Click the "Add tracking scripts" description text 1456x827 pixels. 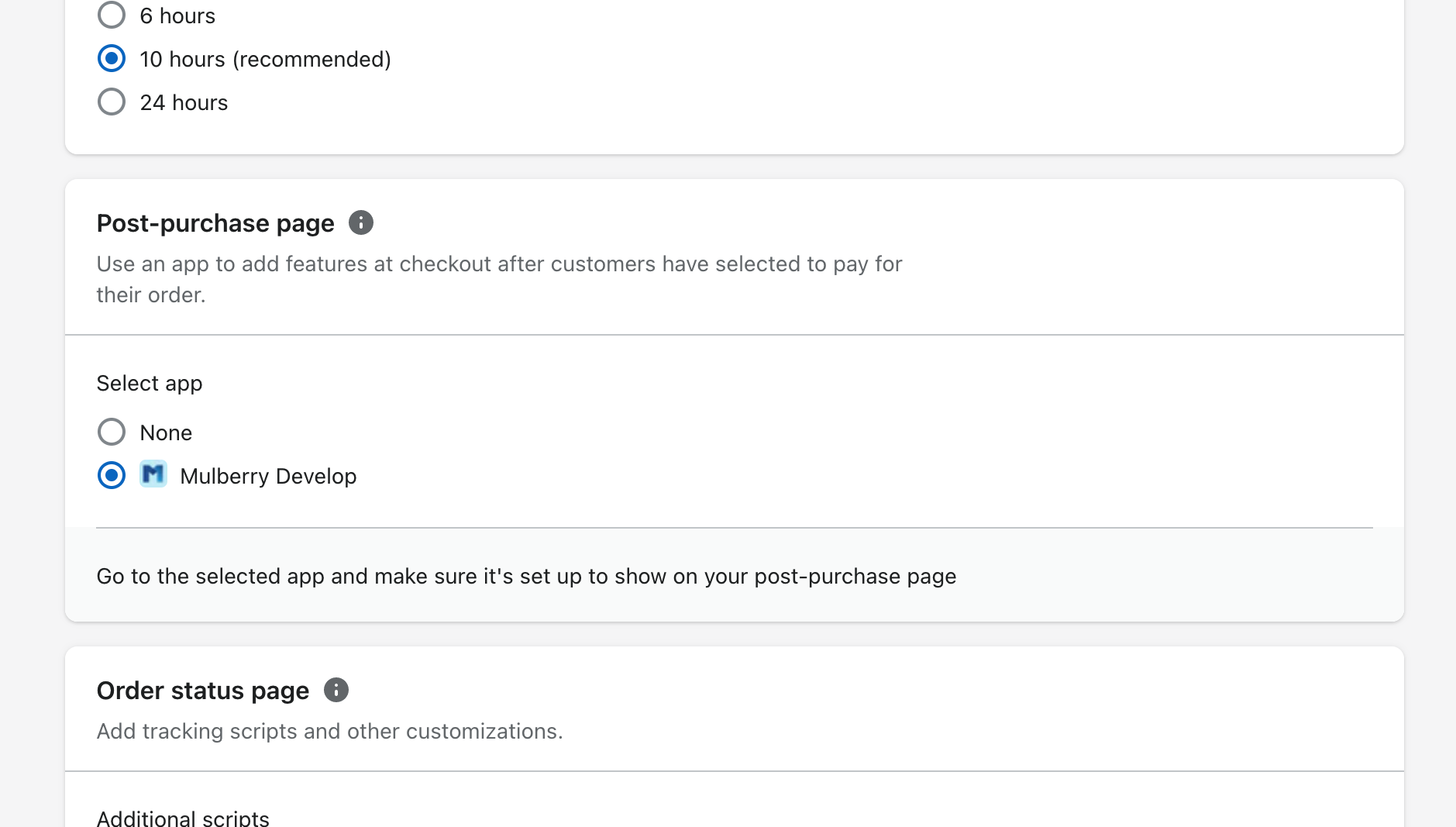tap(329, 732)
